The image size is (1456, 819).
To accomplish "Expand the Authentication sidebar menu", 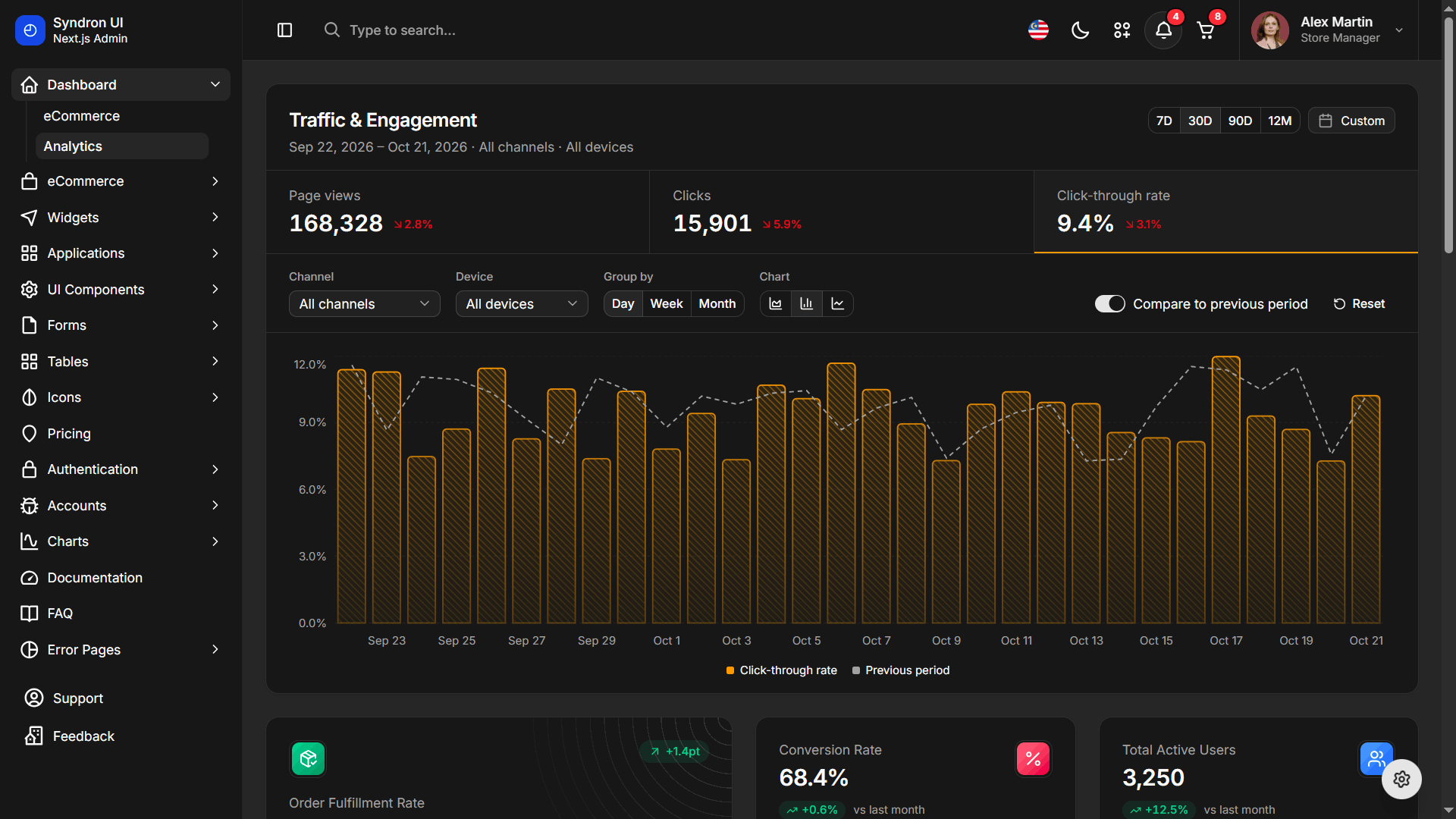I will pos(121,469).
